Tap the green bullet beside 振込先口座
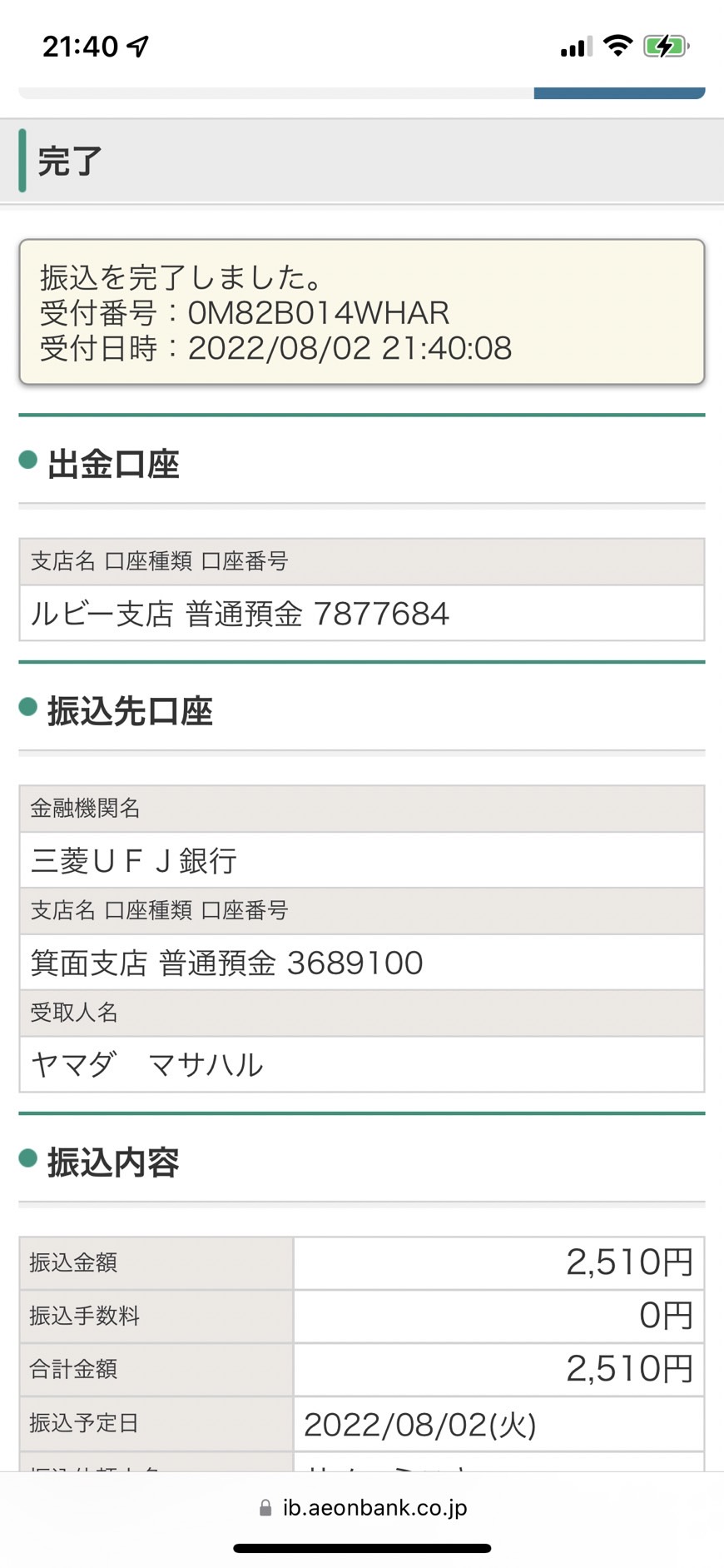This screenshot has height=1568, width=724. tap(28, 707)
